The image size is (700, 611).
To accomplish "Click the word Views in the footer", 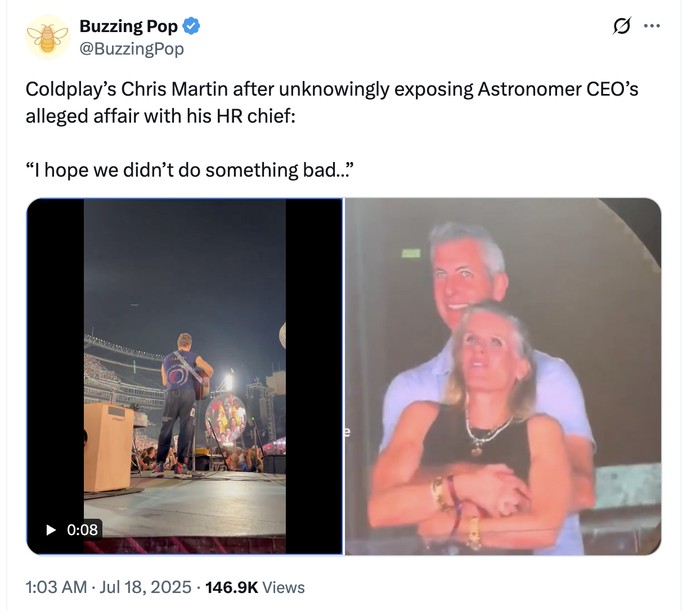I will [285, 587].
